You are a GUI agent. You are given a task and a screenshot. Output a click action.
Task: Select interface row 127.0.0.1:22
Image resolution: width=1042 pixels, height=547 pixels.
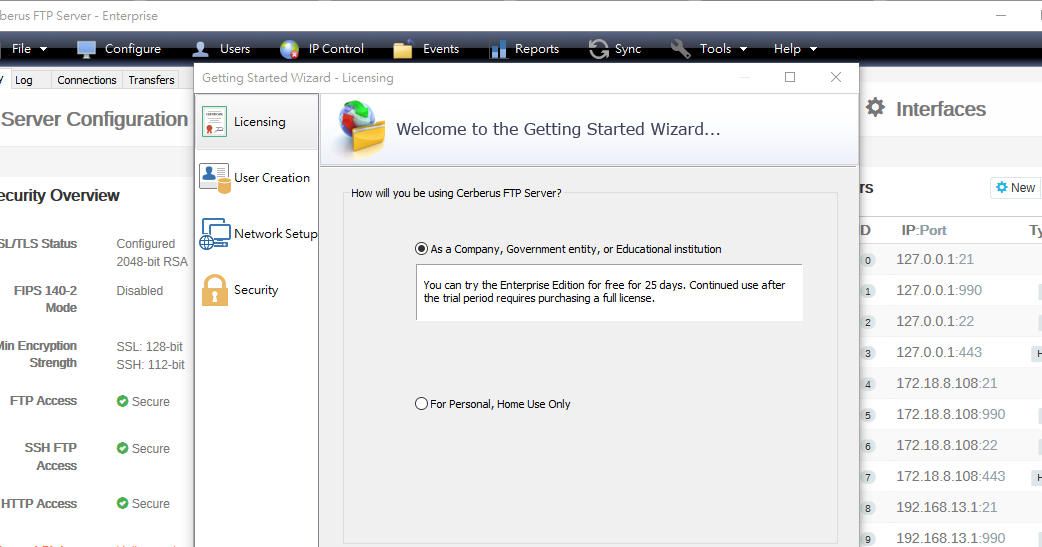pos(950,322)
